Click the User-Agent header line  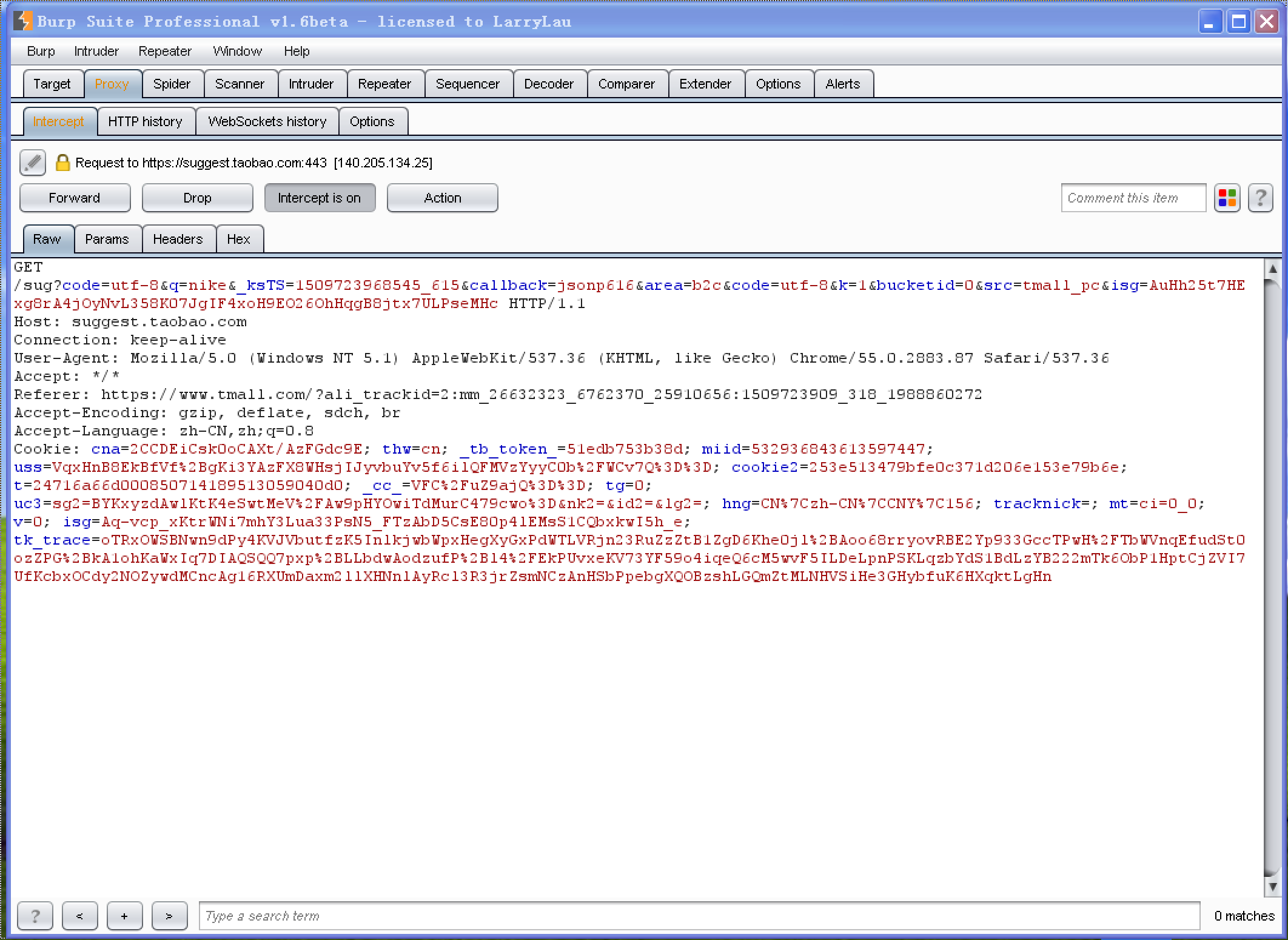(x=562, y=358)
